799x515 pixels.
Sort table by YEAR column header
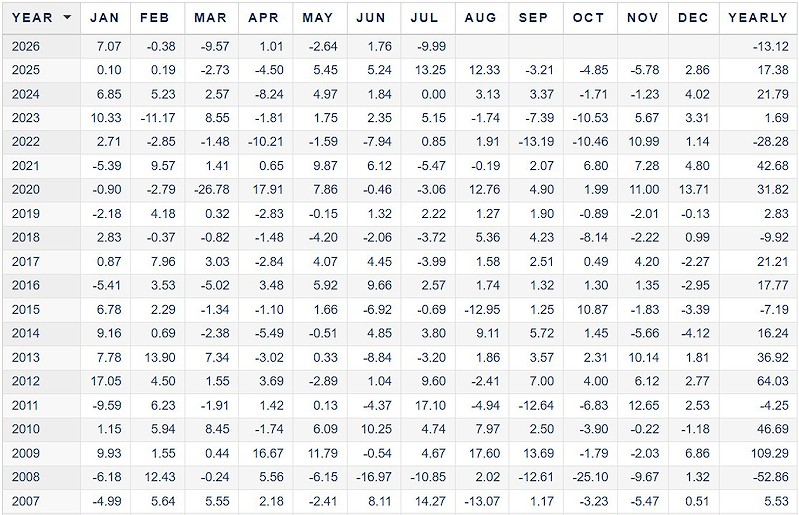pyautogui.click(x=32, y=17)
